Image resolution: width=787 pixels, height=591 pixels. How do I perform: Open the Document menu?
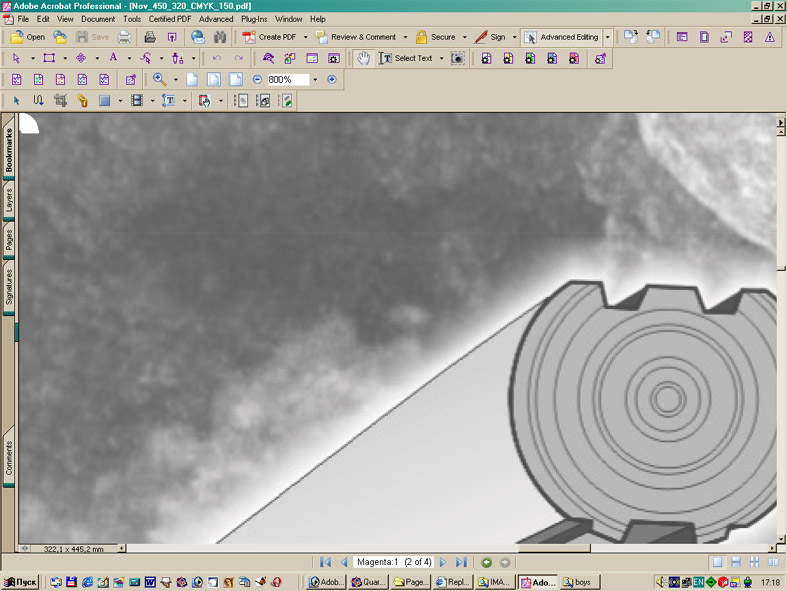click(98, 19)
